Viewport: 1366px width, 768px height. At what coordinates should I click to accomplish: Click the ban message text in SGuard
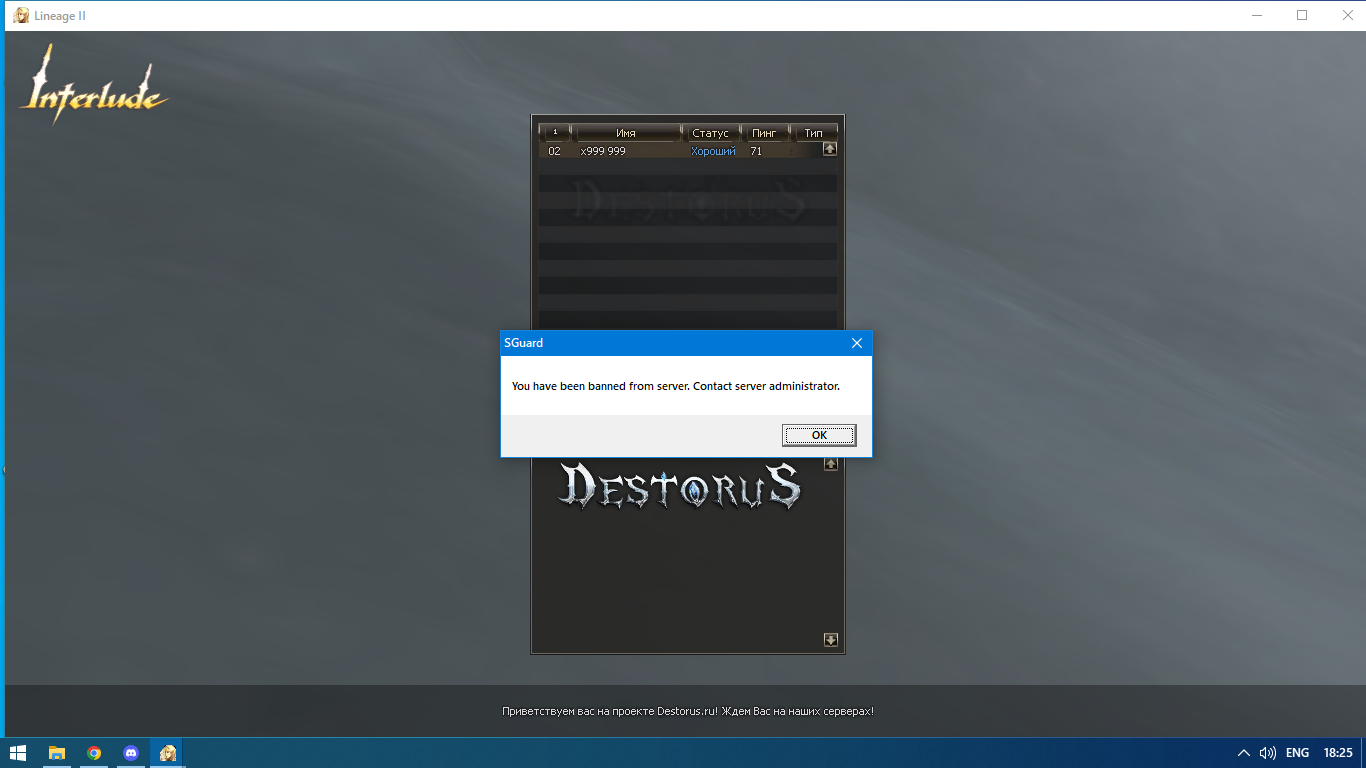[x=676, y=386]
